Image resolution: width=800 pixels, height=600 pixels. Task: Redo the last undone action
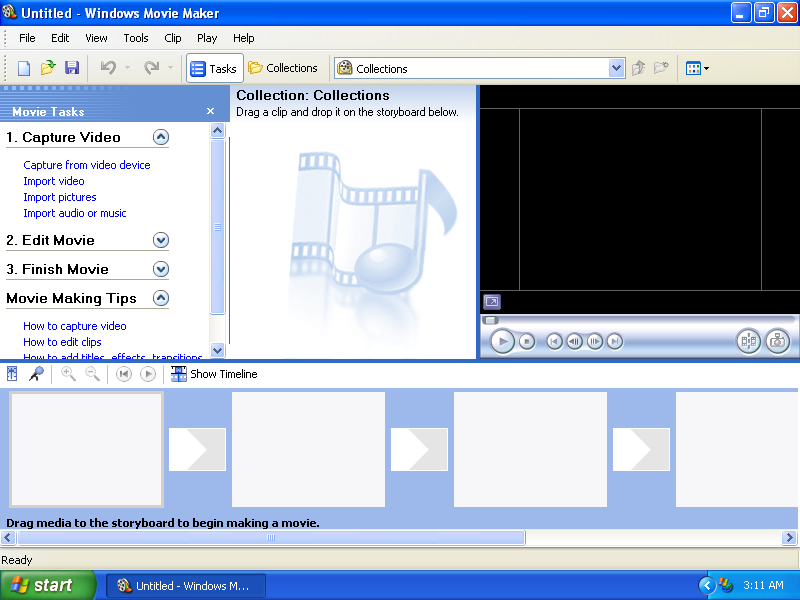point(152,68)
